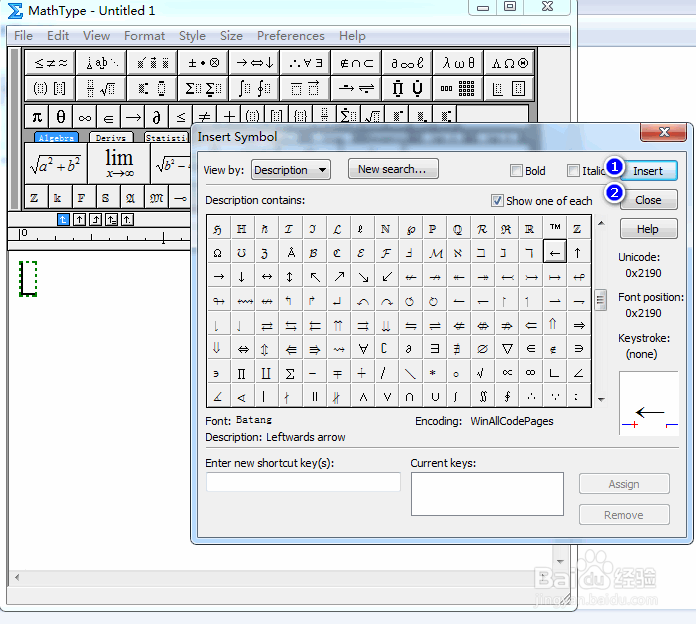The image size is (696, 624).
Task: Click the New search button
Action: click(393, 169)
